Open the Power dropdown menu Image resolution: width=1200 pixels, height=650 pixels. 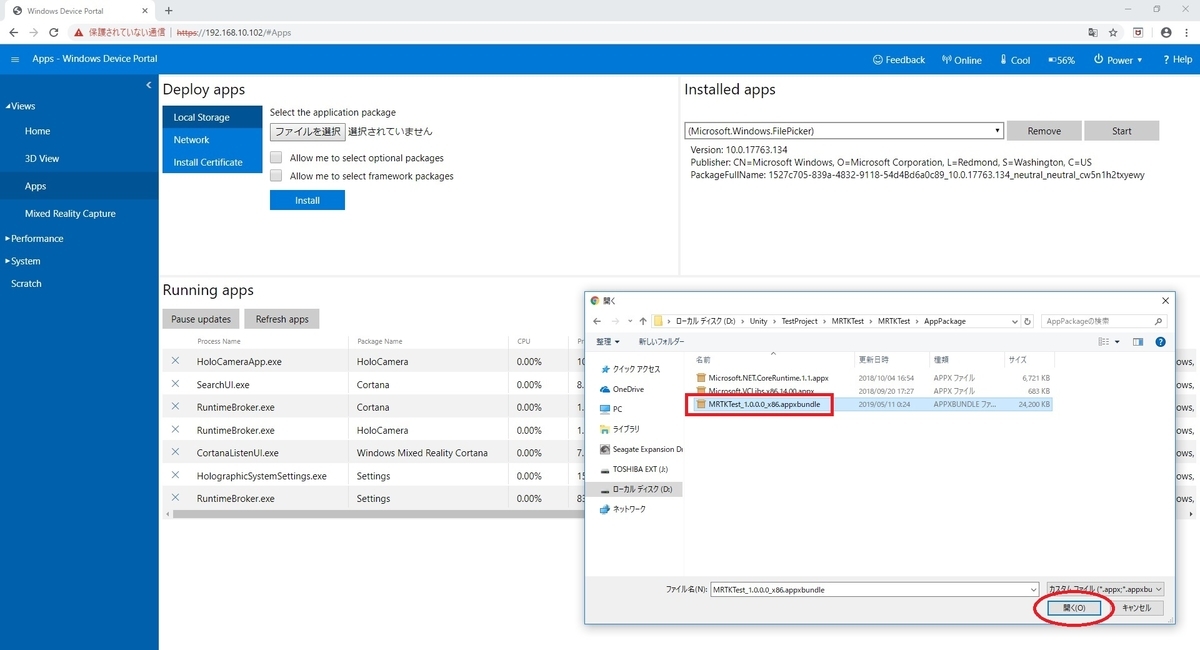pyautogui.click(x=1118, y=60)
